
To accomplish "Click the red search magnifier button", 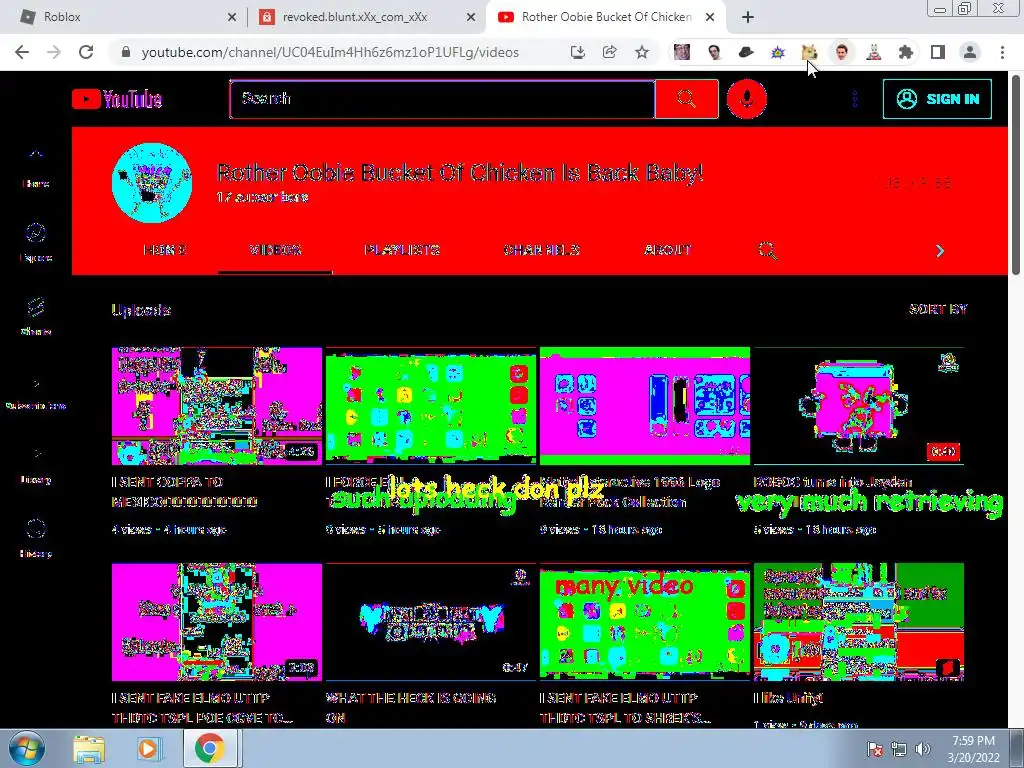I will pos(686,99).
